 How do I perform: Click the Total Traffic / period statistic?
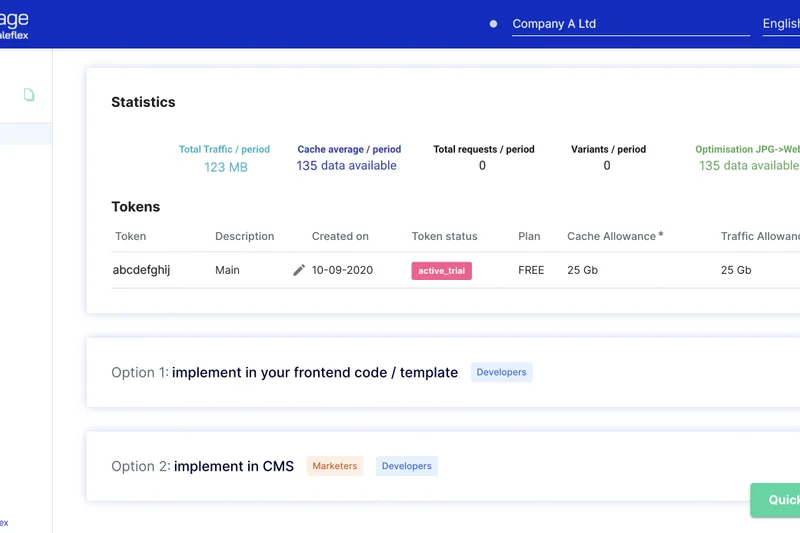(x=225, y=158)
